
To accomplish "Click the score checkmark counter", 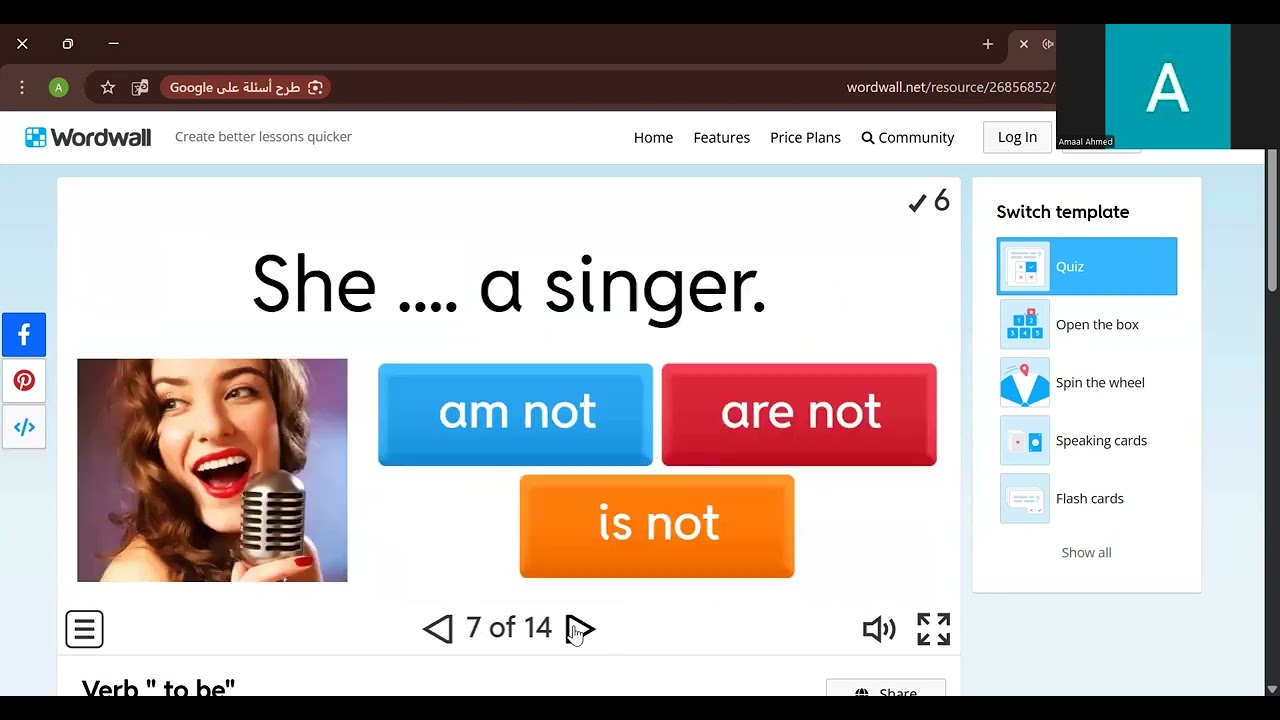I will (929, 202).
